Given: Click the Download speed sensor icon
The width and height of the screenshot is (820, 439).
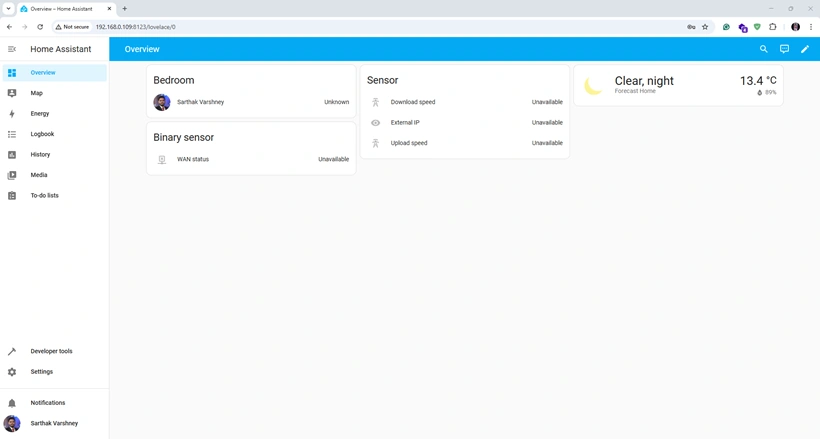Looking at the screenshot, I should pos(375,102).
